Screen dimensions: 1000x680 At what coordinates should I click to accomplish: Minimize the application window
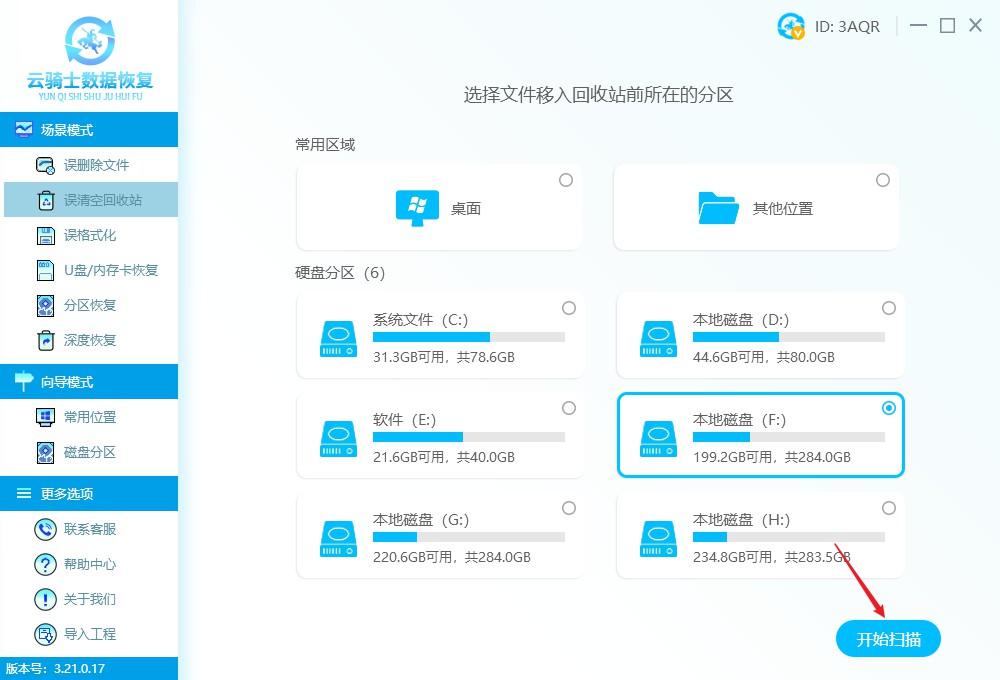point(918,26)
